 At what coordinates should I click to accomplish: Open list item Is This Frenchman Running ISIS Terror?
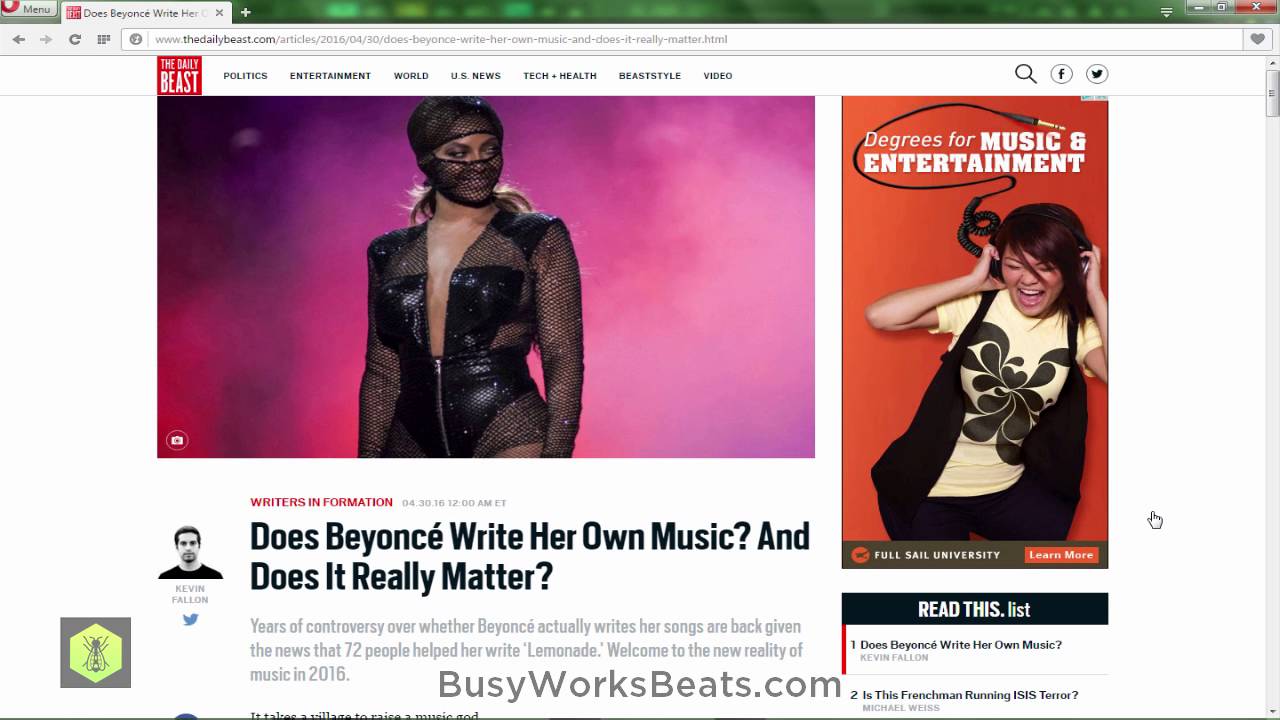tap(970, 695)
